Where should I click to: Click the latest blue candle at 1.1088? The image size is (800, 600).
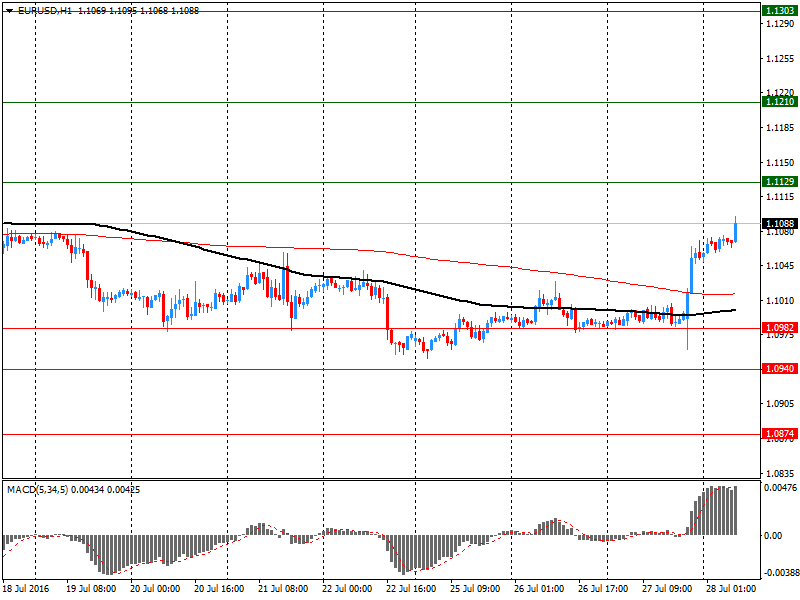click(736, 232)
